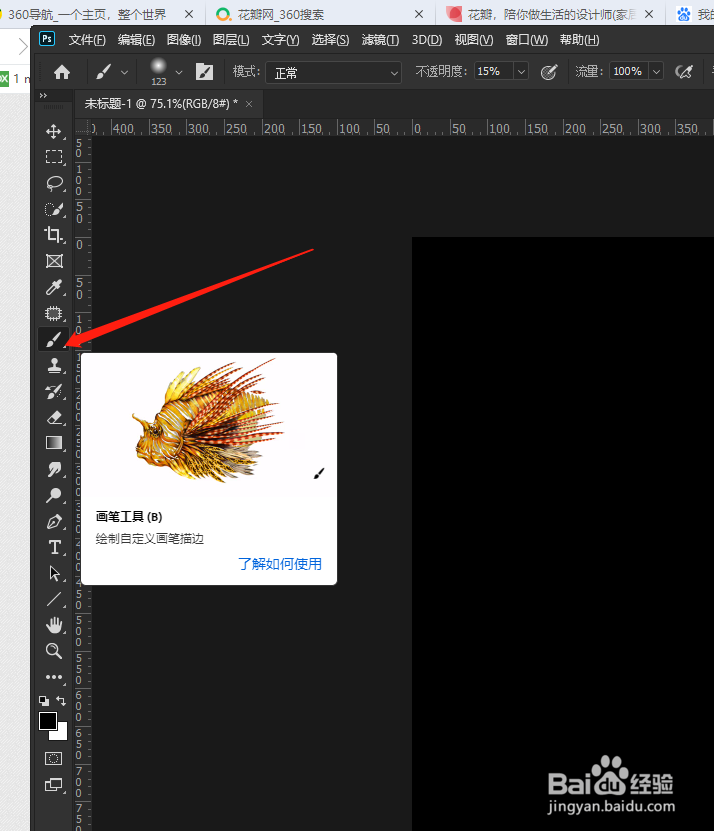
Task: Select the Pen tool
Action: point(54,521)
